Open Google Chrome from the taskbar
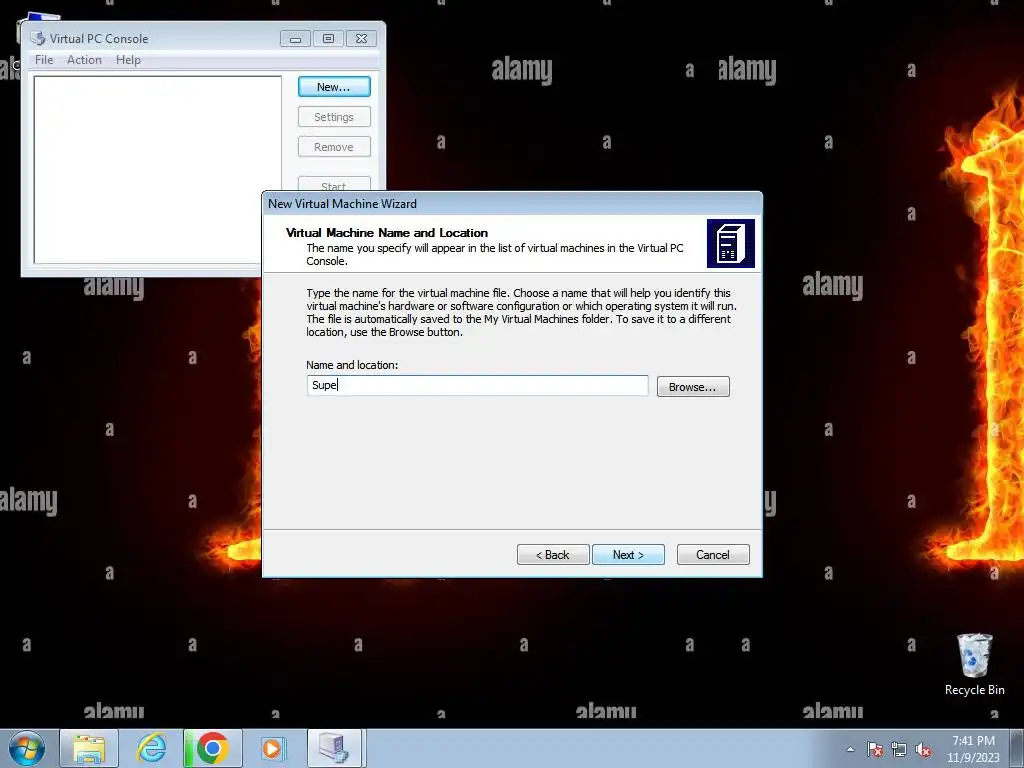Image resolution: width=1024 pixels, height=768 pixels. pos(213,748)
